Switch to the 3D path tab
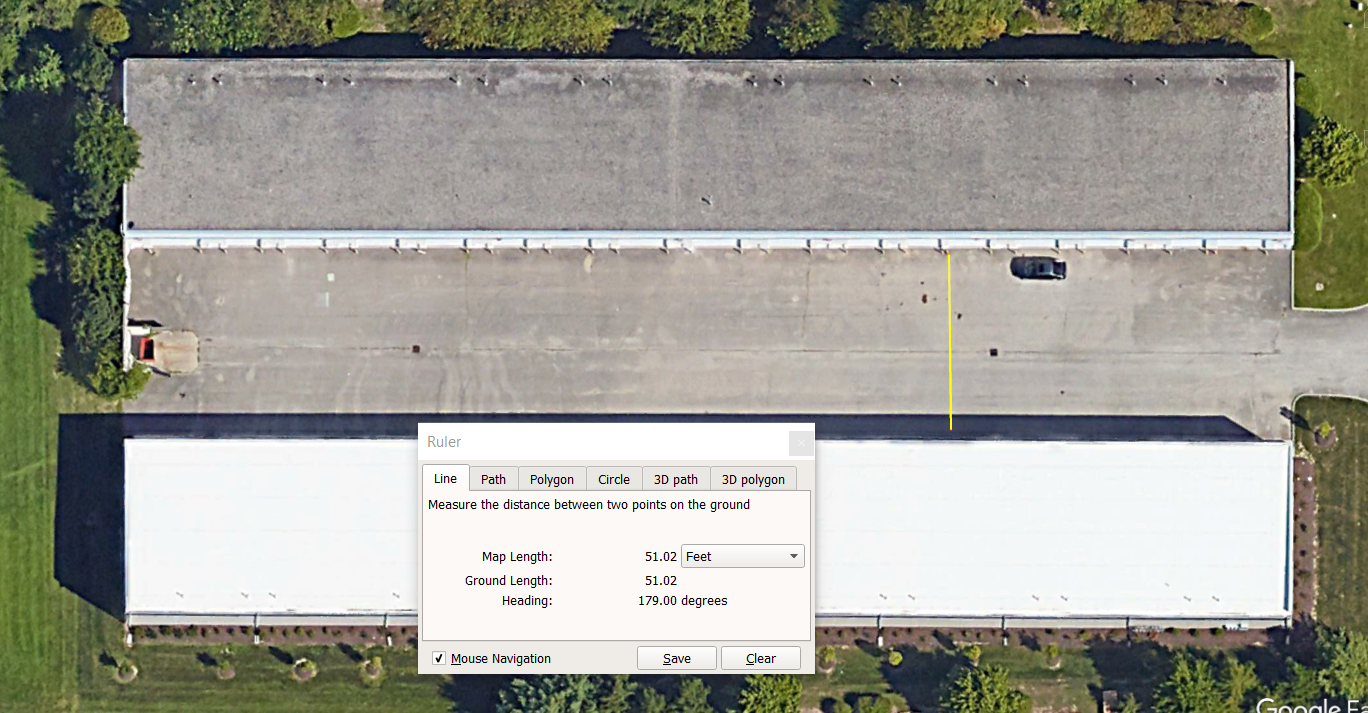Screen dimensions: 1368x713 point(675,479)
